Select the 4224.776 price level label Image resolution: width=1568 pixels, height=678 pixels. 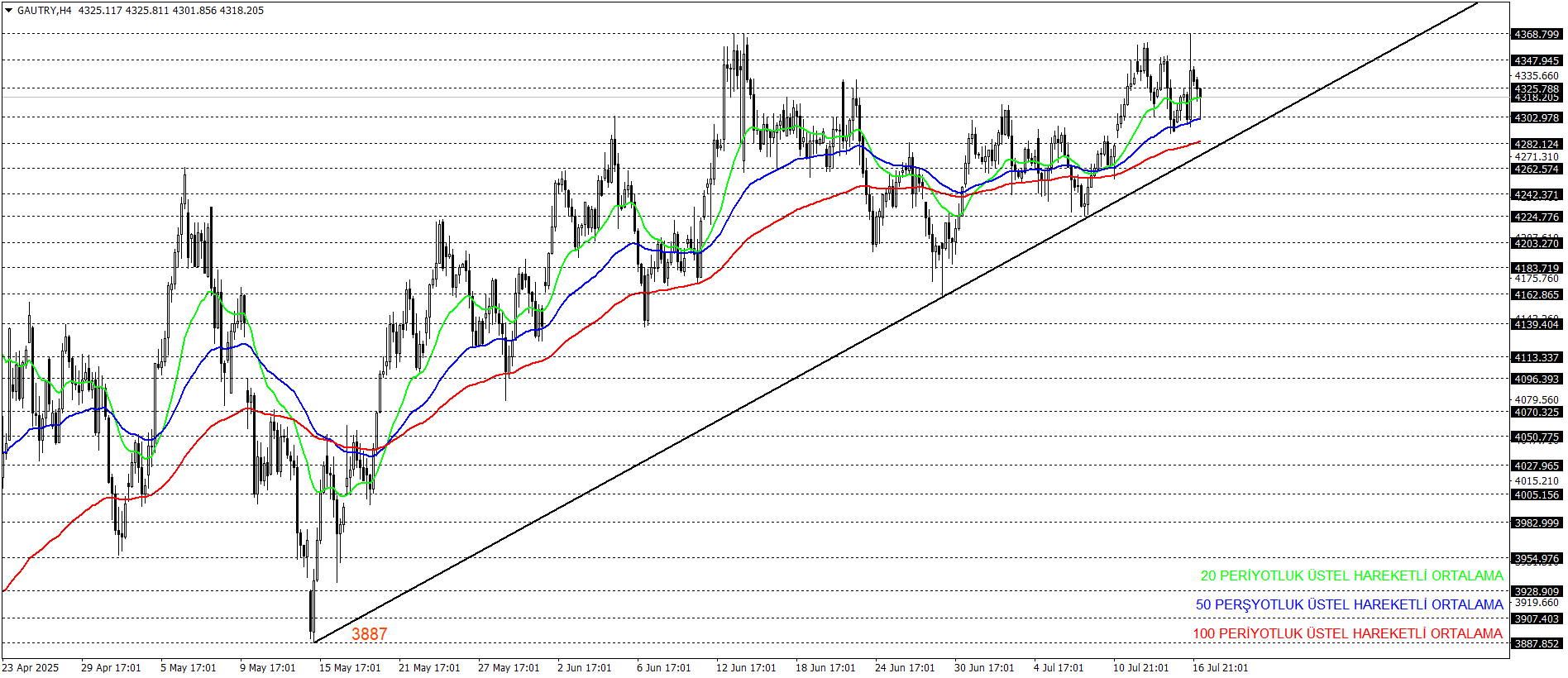tap(1537, 217)
